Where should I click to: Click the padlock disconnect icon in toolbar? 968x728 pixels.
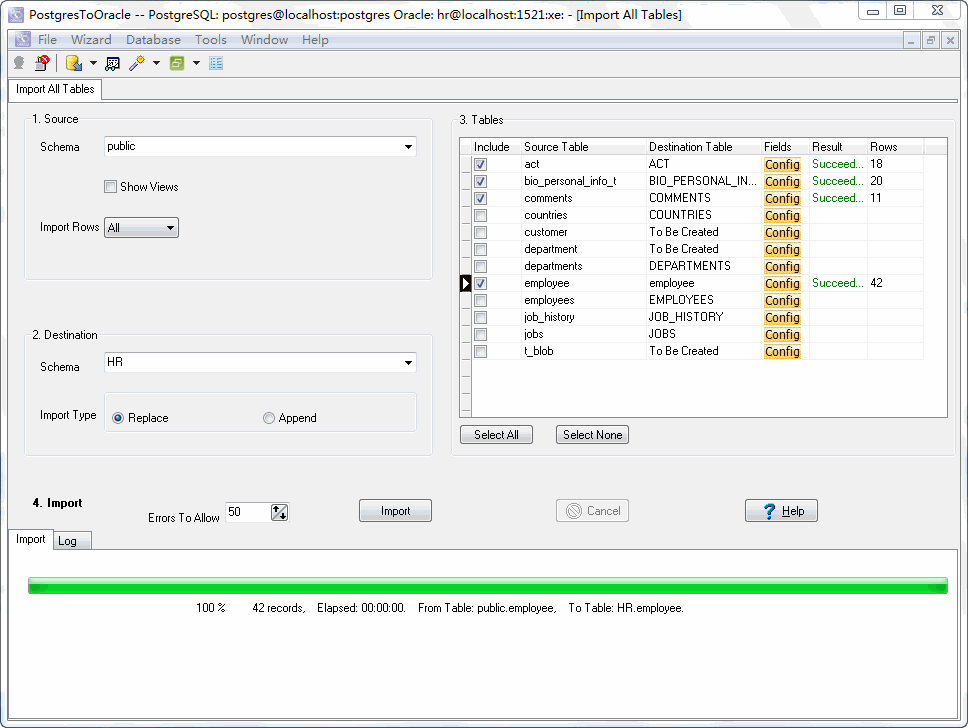click(x=42, y=63)
